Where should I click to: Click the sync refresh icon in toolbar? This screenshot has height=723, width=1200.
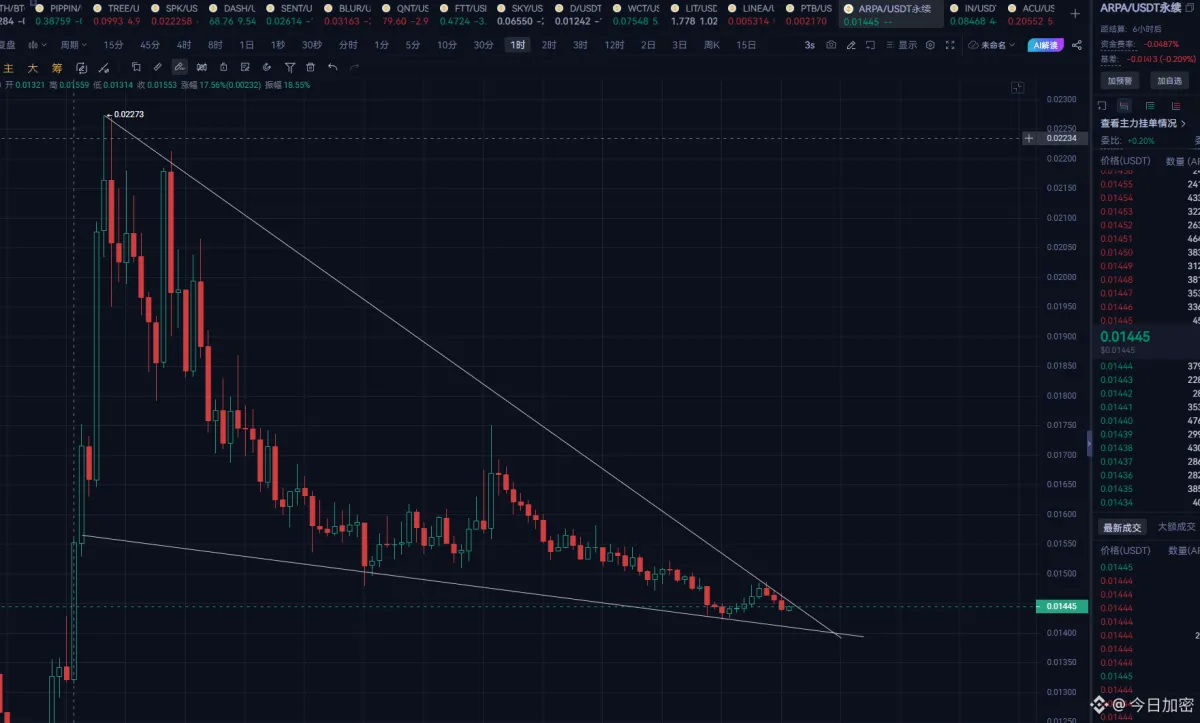pos(80,67)
